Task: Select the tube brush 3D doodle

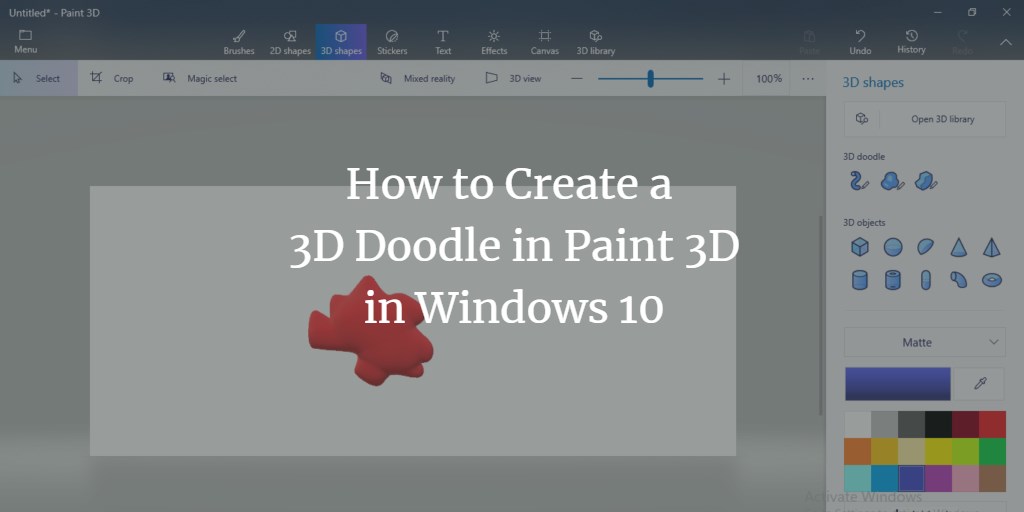Action: (859, 181)
